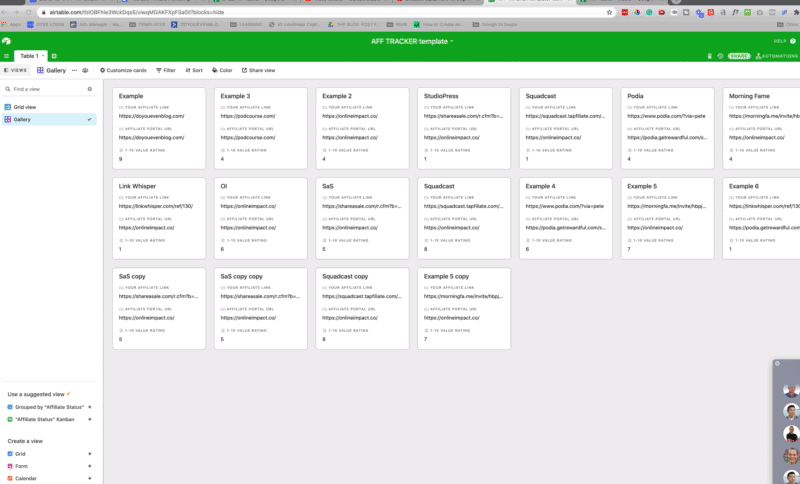Click https://doyouevenblog.com/ affiliate link in Example card

[152, 116]
